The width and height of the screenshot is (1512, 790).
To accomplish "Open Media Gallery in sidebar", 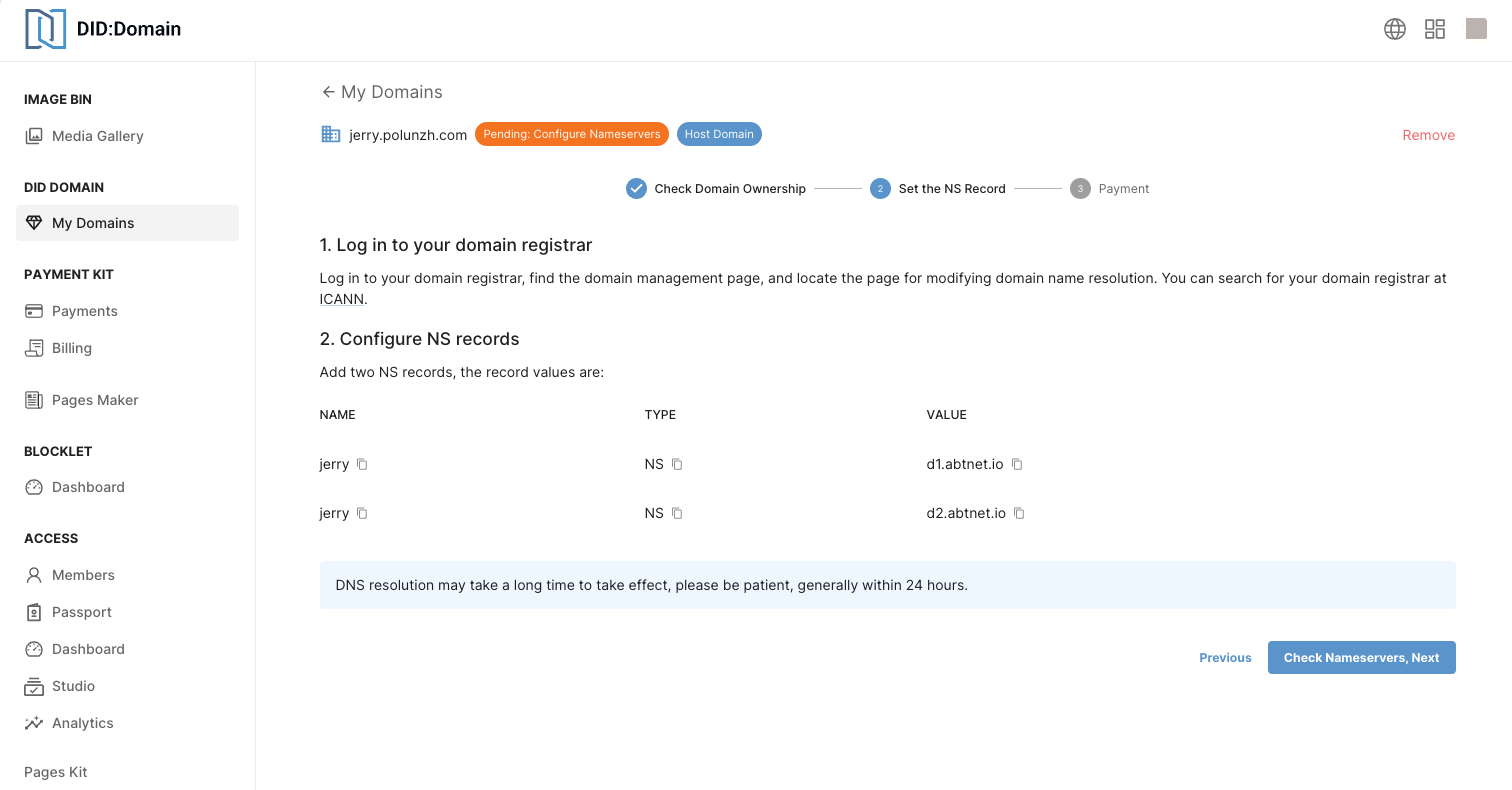I will click(97, 136).
